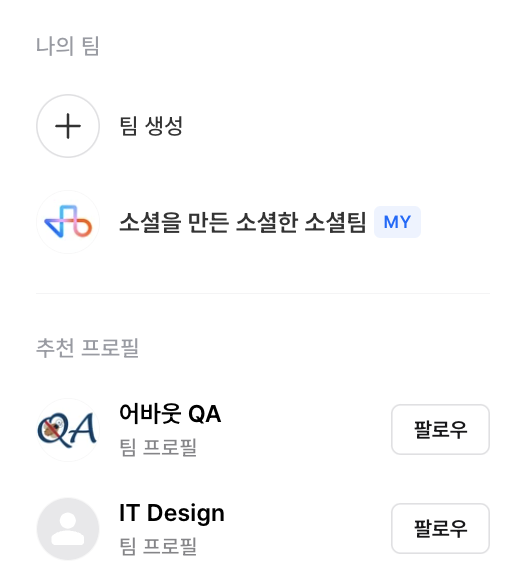Follow the IT Design team with 팔로우
Viewport: 528px width, 584px height.
pyautogui.click(x=440, y=529)
